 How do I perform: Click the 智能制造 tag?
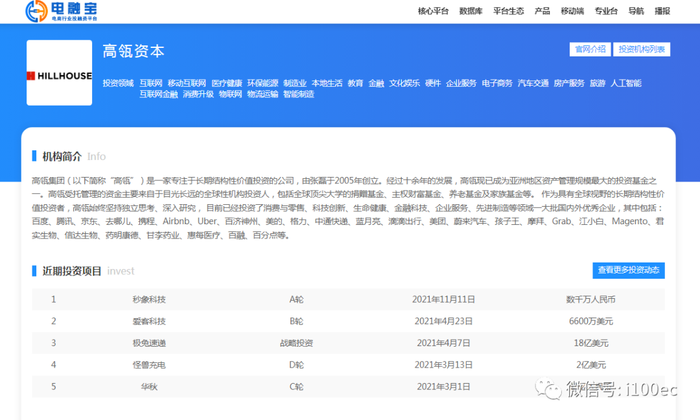click(x=298, y=94)
